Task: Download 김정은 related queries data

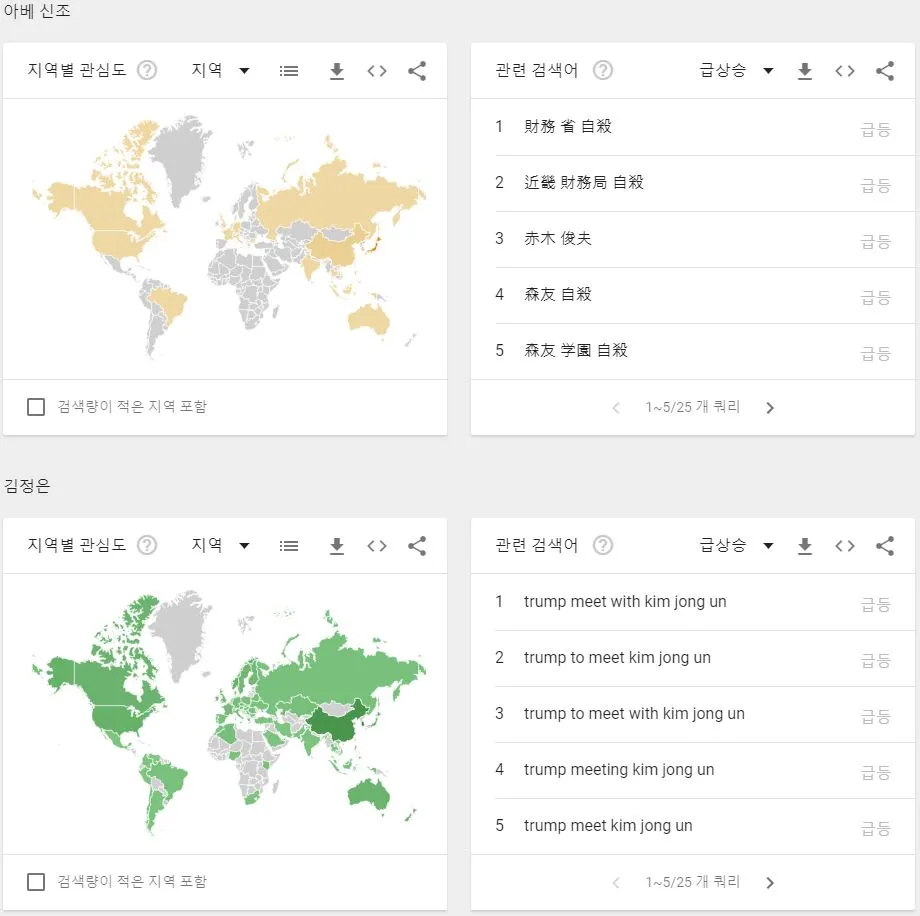Action: pos(805,546)
